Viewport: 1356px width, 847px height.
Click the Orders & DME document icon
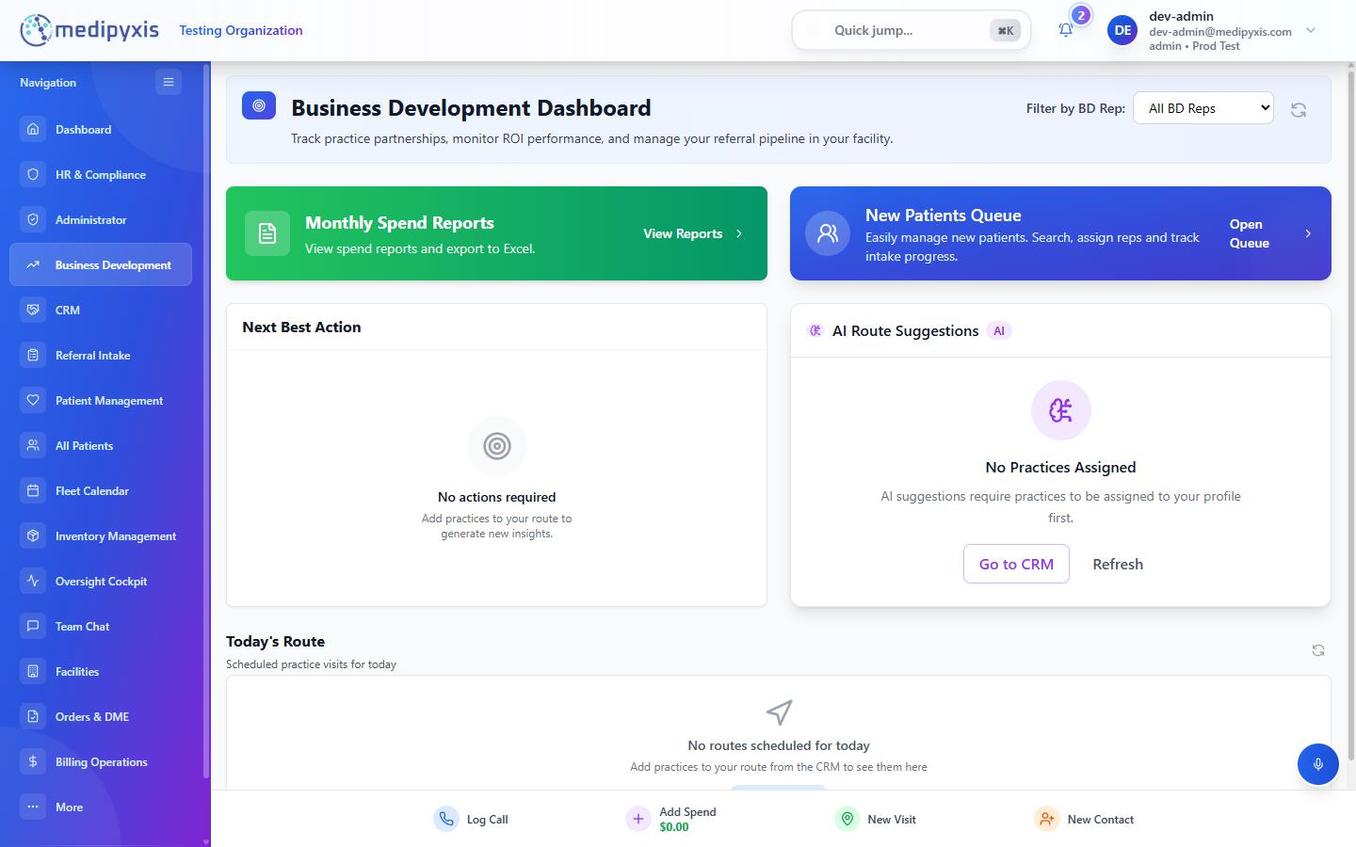pos(33,716)
